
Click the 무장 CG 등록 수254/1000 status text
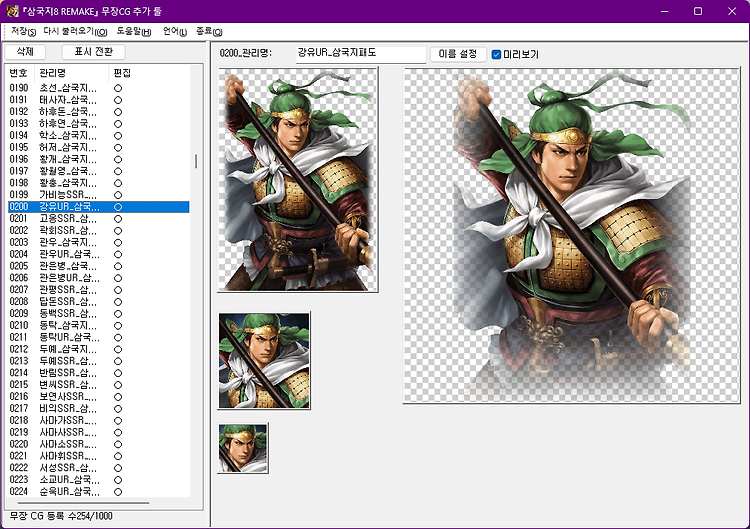(x=61, y=516)
